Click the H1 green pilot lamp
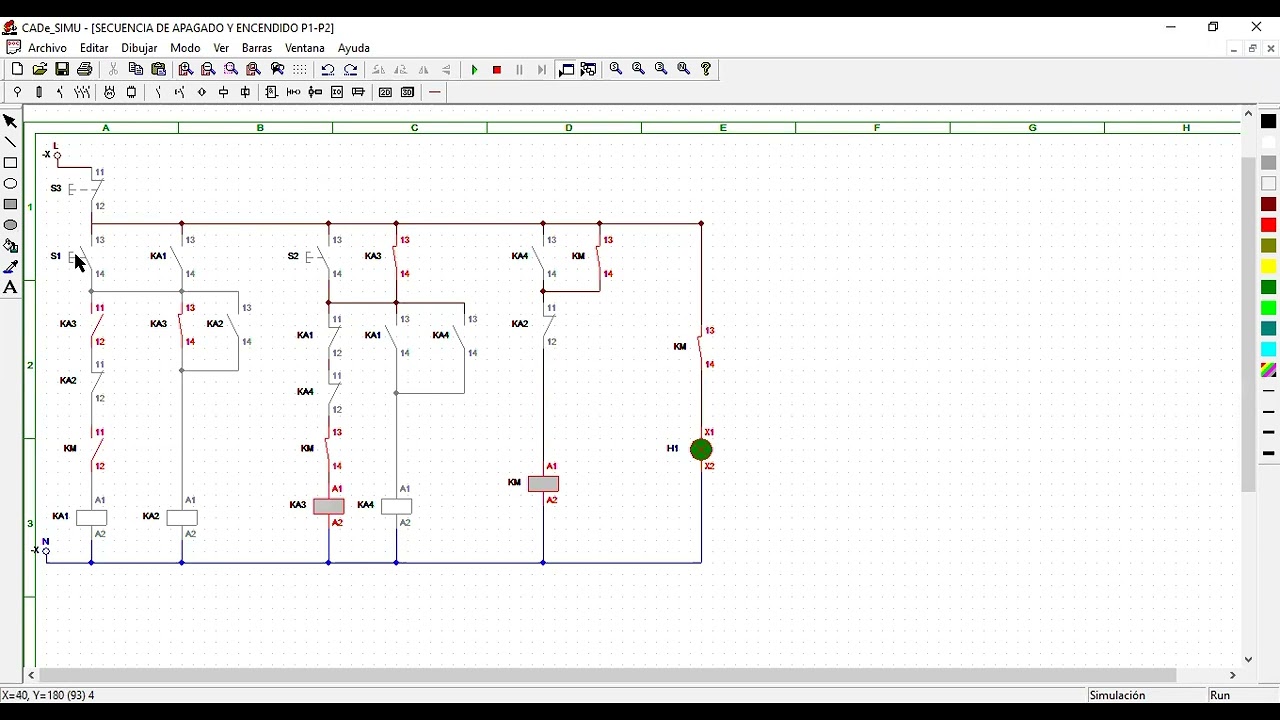Screen dimensions: 1280x720 tap(701, 450)
